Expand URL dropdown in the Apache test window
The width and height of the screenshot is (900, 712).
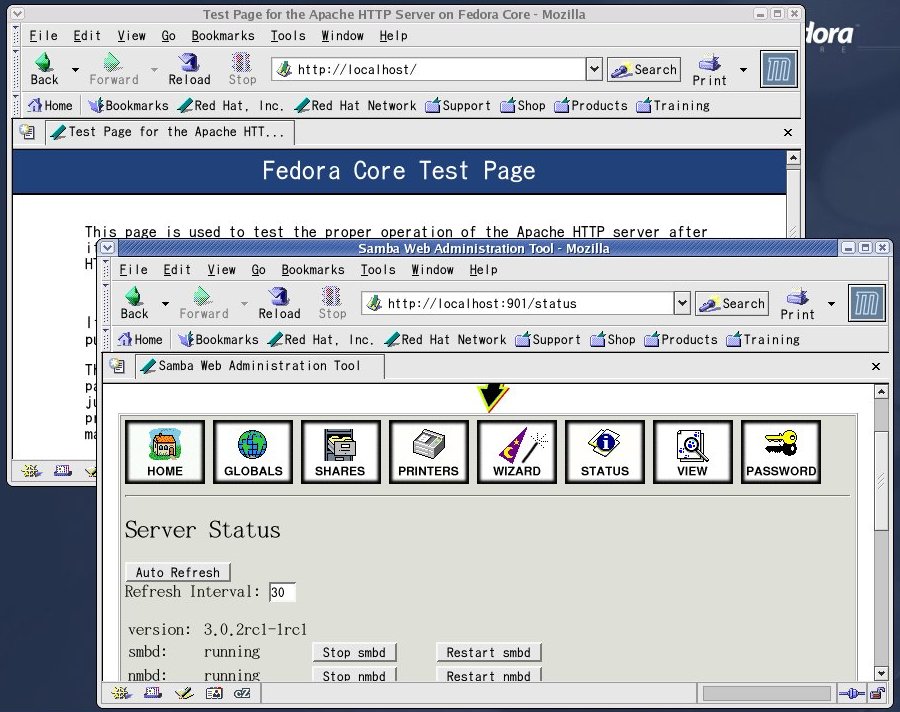click(x=593, y=69)
